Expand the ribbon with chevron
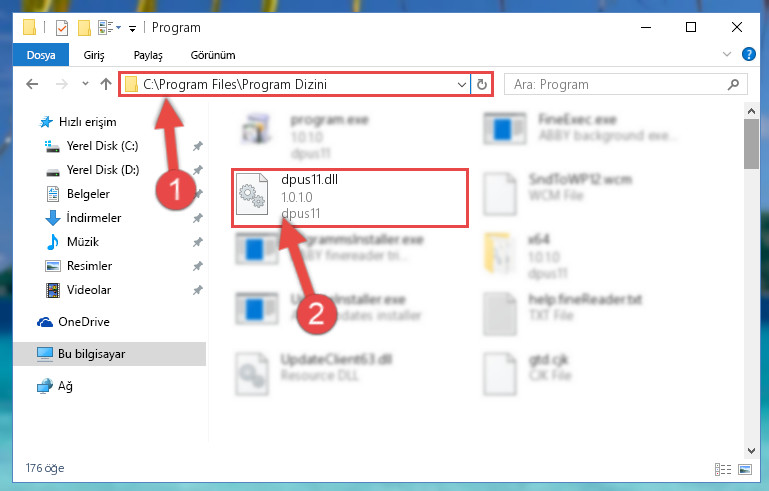Viewport: 769px width, 491px height. 727,54
